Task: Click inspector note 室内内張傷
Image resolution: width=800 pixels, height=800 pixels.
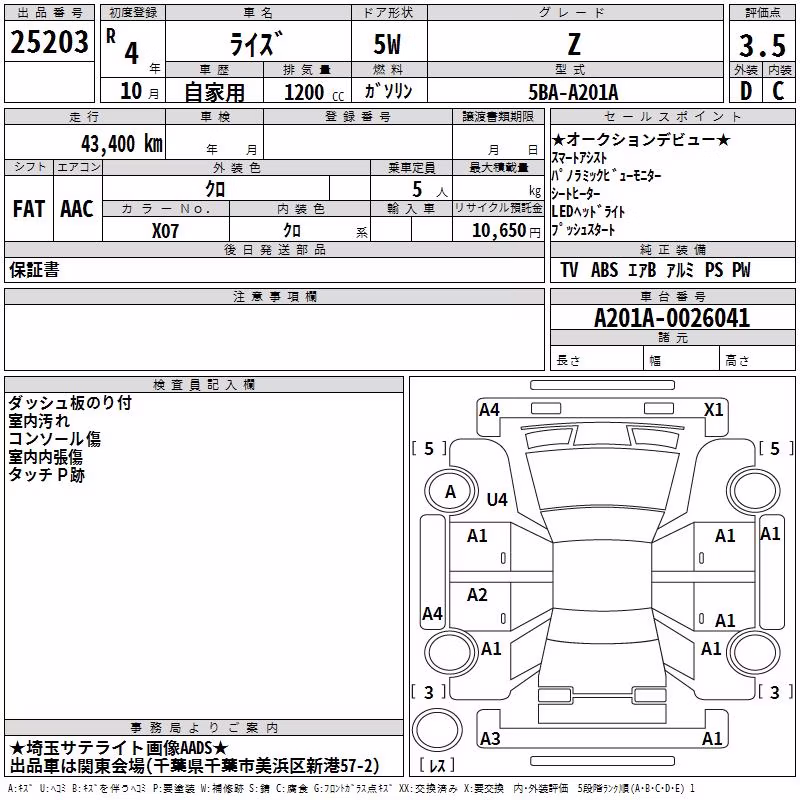Action: (x=45, y=457)
